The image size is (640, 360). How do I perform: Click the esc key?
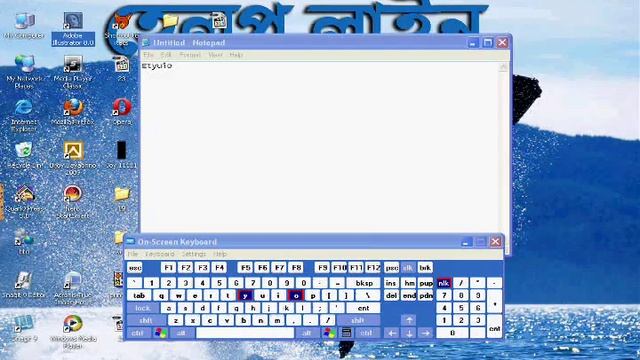[135, 268]
